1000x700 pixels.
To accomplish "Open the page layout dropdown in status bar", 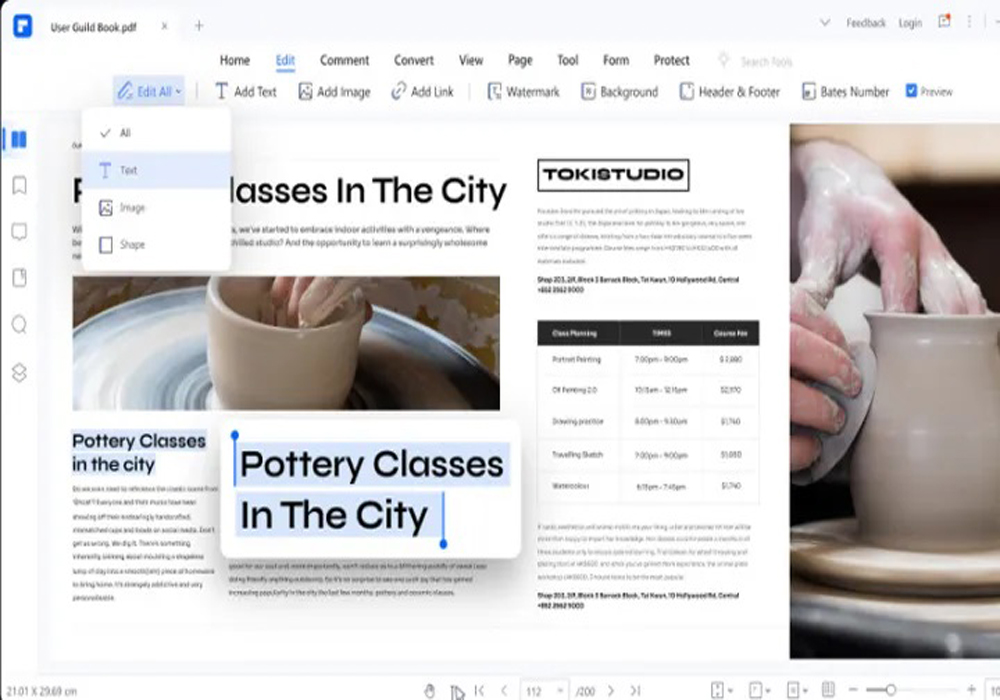I will pyautogui.click(x=797, y=690).
